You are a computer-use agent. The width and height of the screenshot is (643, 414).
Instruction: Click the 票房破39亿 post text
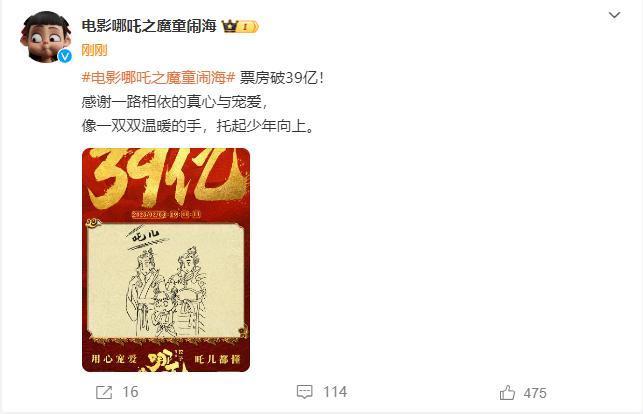(x=281, y=77)
